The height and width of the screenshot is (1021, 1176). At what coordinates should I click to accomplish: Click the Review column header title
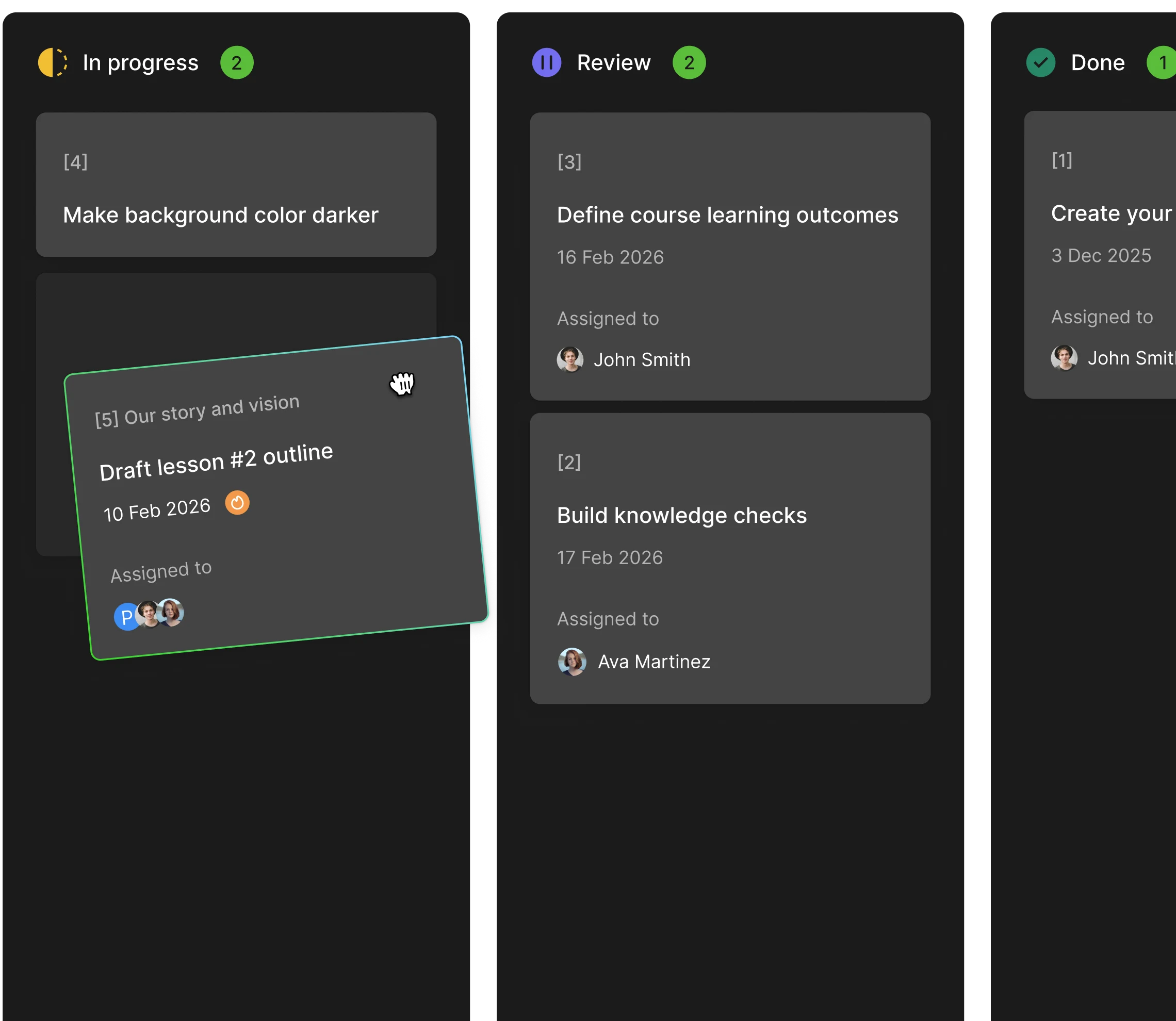point(613,63)
